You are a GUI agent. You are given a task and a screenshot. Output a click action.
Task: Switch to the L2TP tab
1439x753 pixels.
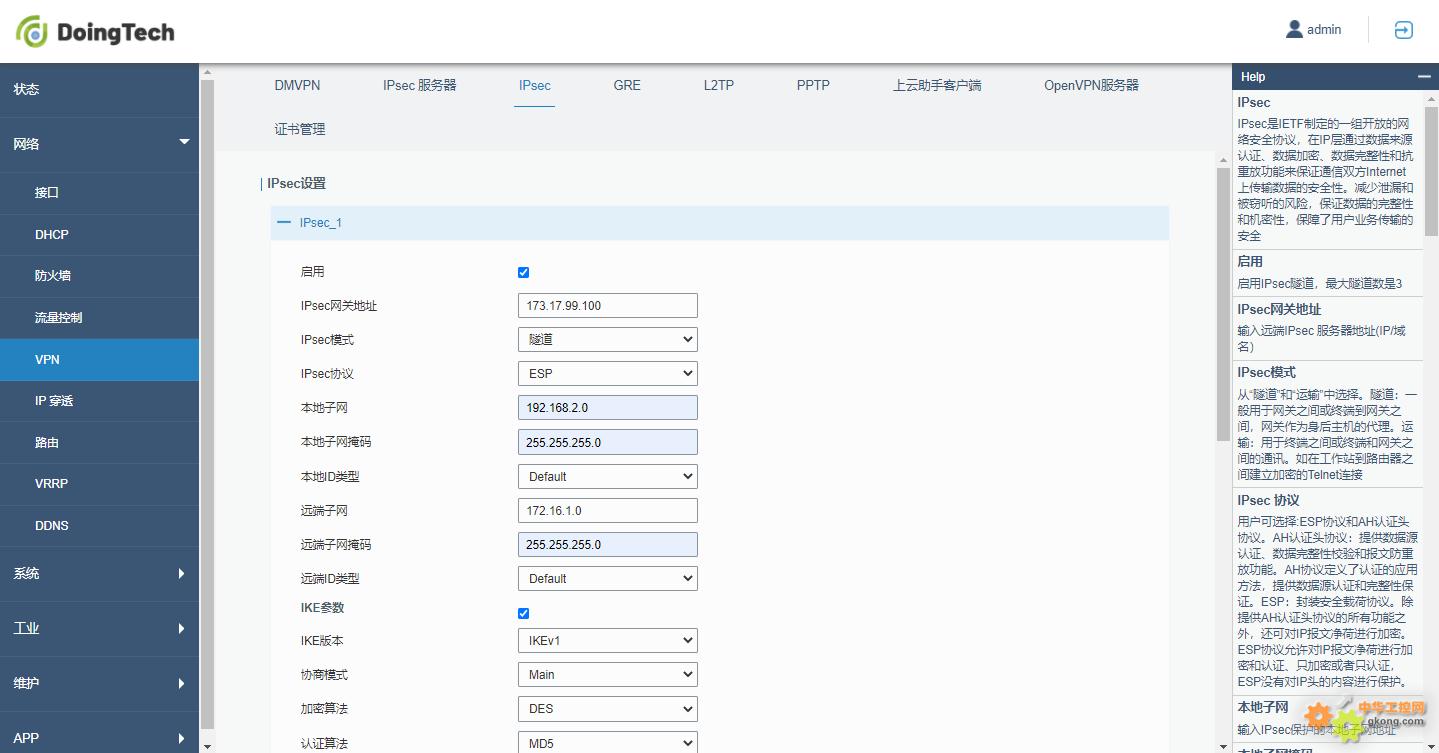pos(718,85)
